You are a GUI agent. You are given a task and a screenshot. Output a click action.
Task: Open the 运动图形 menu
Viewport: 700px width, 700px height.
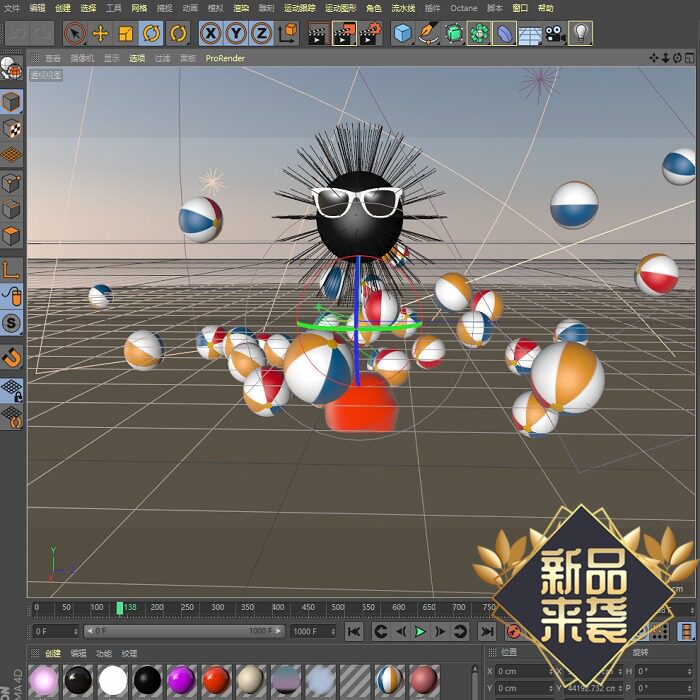click(x=341, y=8)
